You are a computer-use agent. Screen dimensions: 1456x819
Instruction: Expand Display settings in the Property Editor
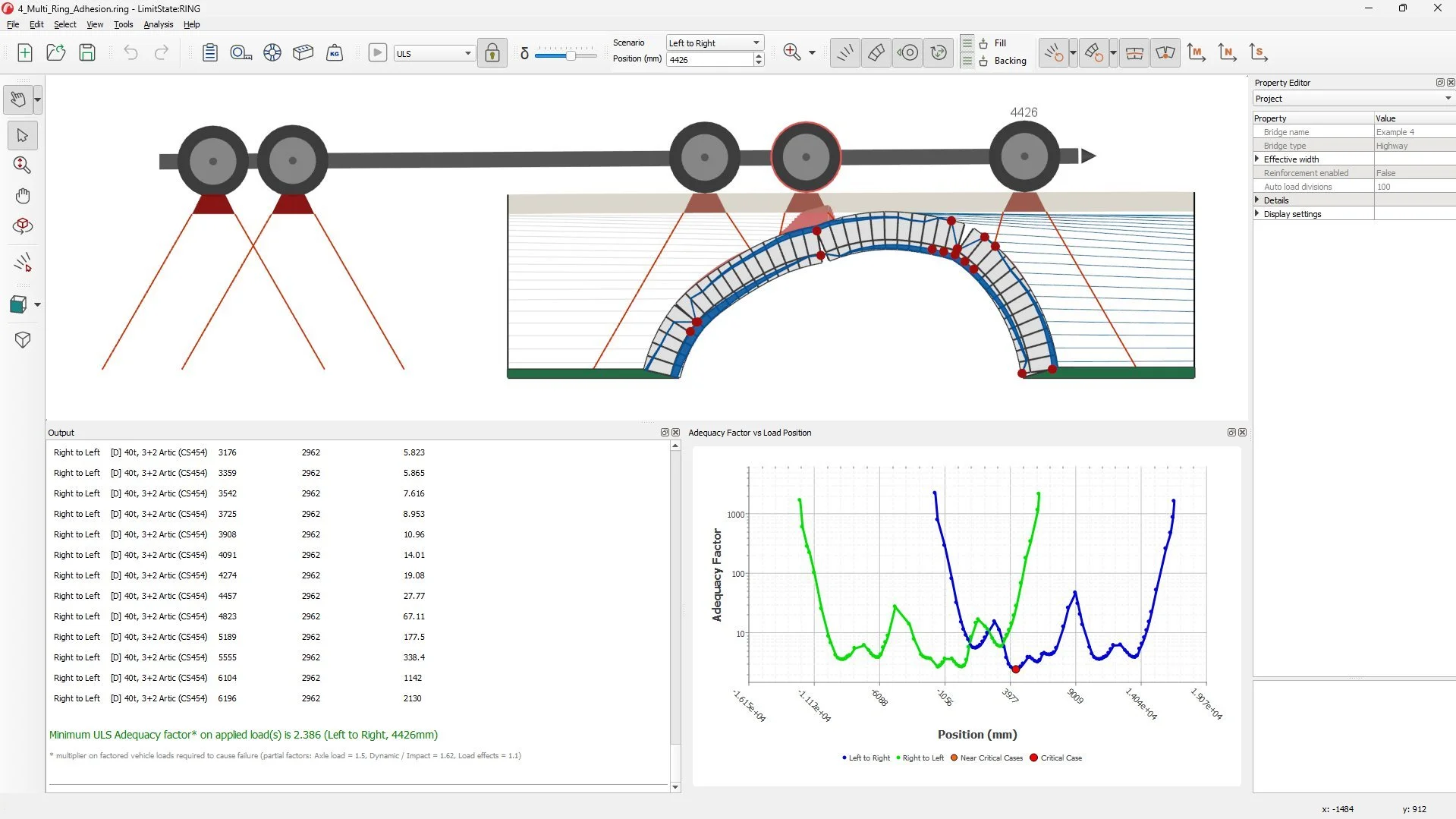(x=1258, y=213)
